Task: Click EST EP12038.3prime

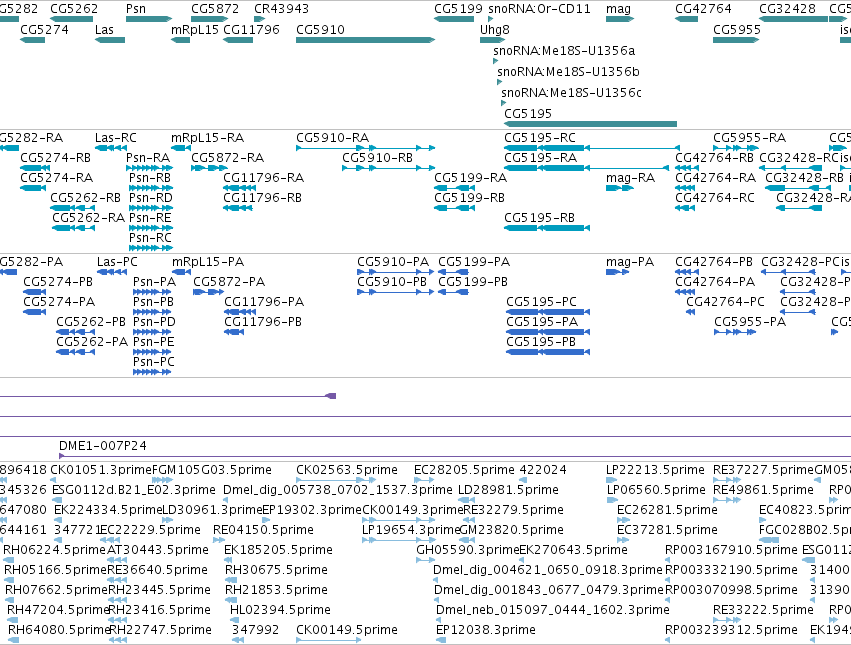Action: click(x=486, y=630)
